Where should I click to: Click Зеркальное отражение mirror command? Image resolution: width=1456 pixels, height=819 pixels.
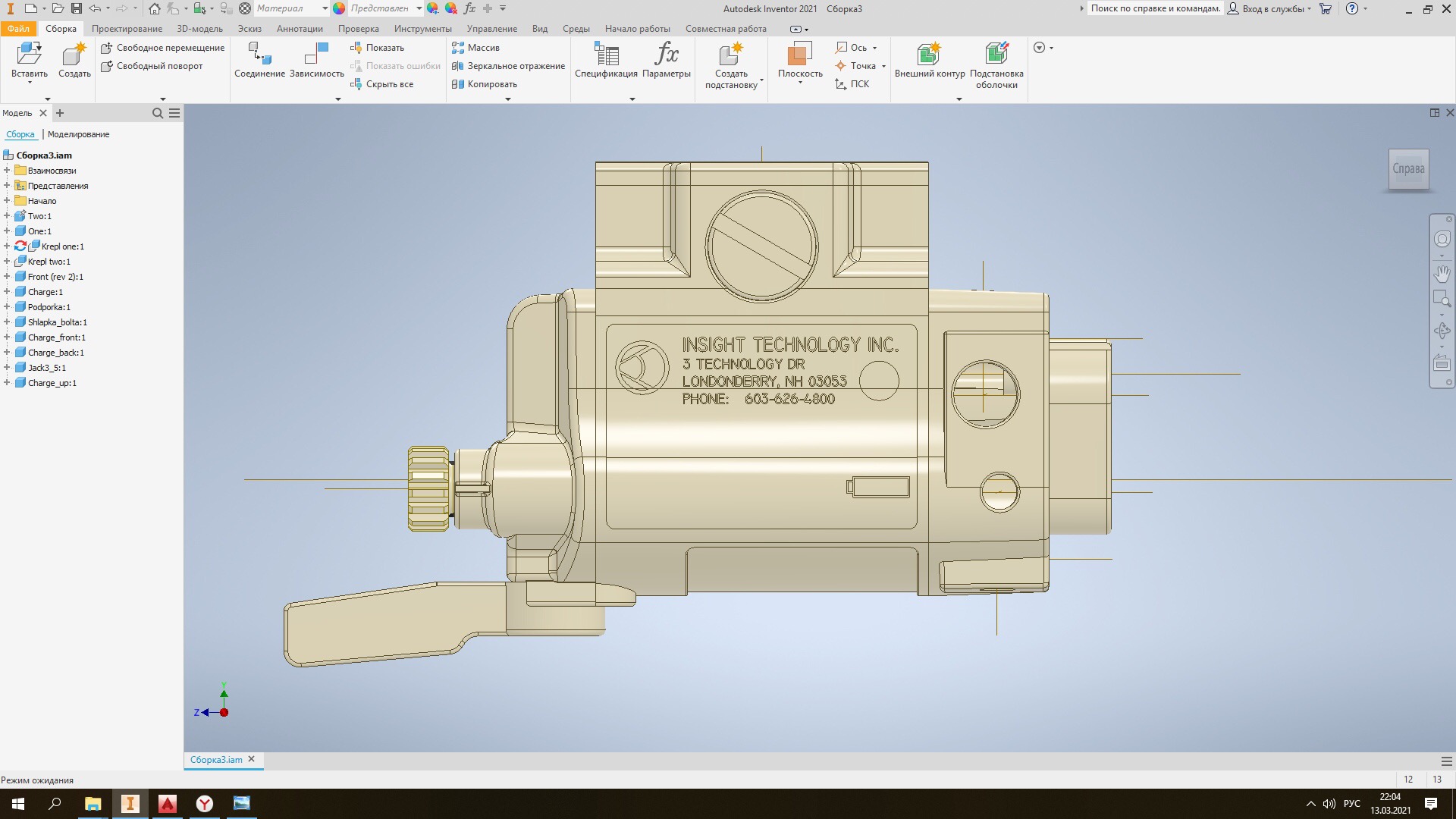click(515, 66)
